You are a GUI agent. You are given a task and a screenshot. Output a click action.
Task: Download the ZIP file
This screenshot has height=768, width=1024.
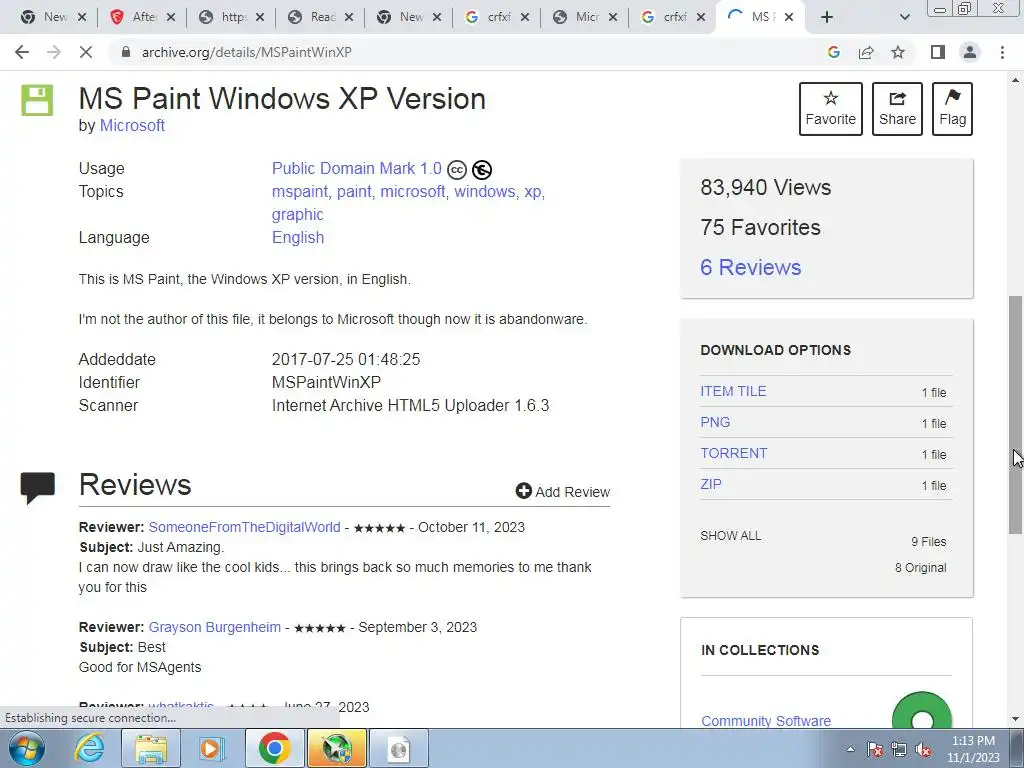point(711,484)
